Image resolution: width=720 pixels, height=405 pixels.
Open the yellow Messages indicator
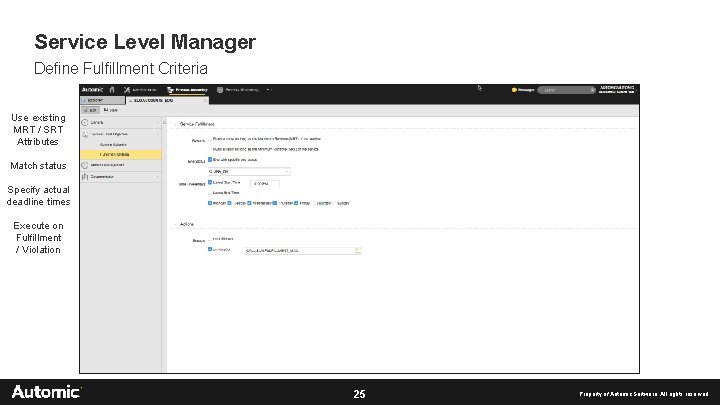pos(523,90)
